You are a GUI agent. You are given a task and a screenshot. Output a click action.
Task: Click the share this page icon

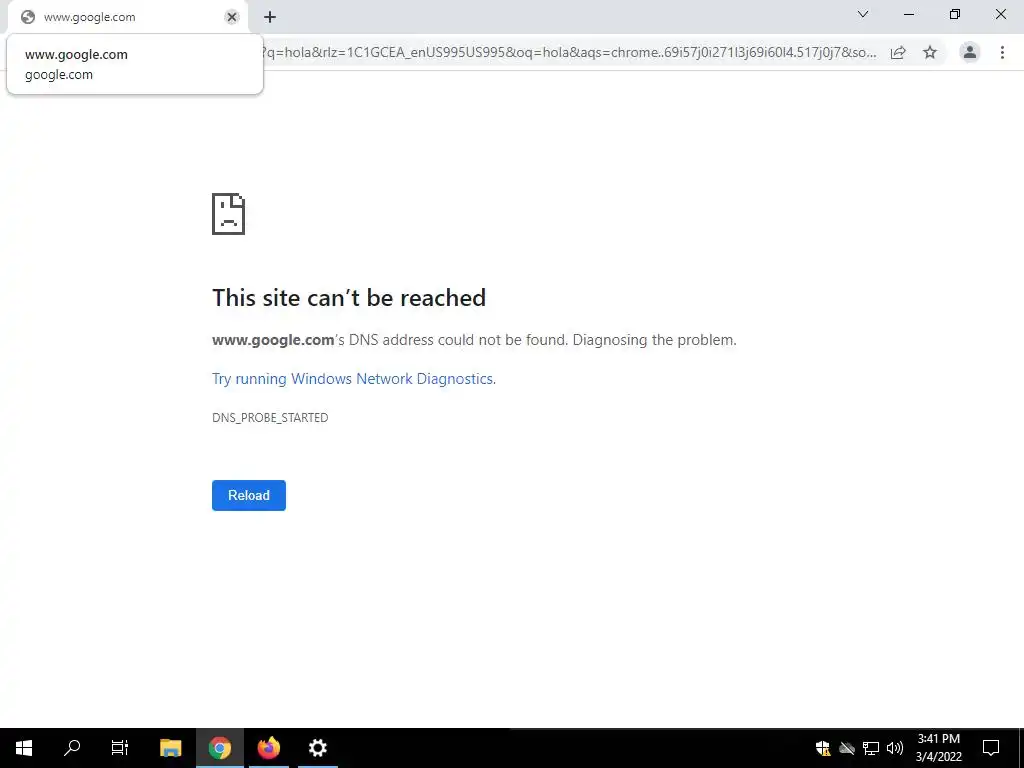click(x=898, y=52)
